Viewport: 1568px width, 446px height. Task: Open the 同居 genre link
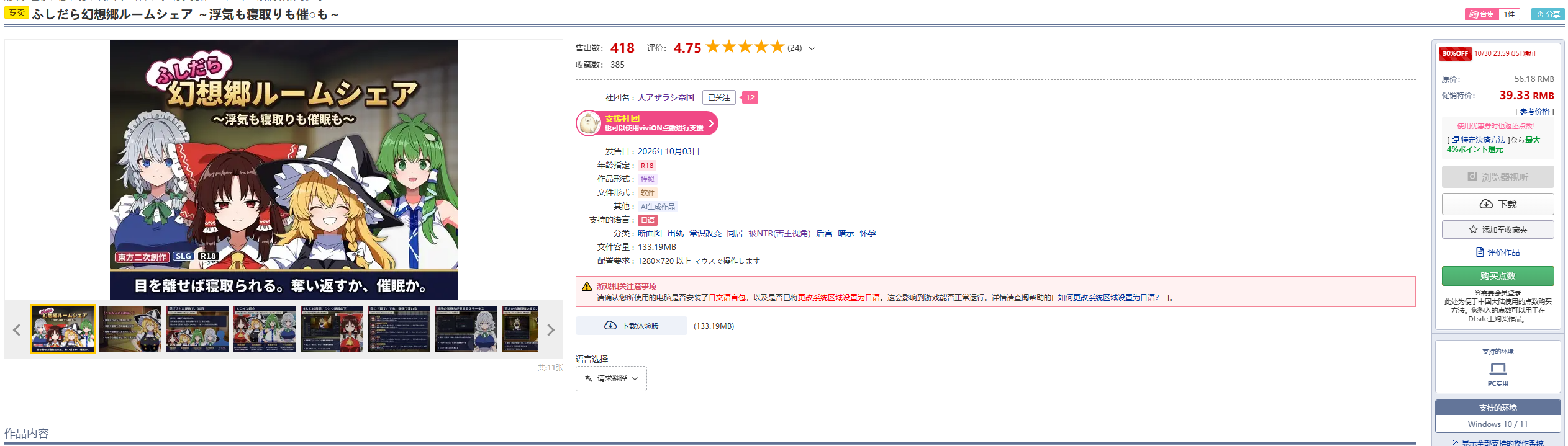[x=735, y=233]
